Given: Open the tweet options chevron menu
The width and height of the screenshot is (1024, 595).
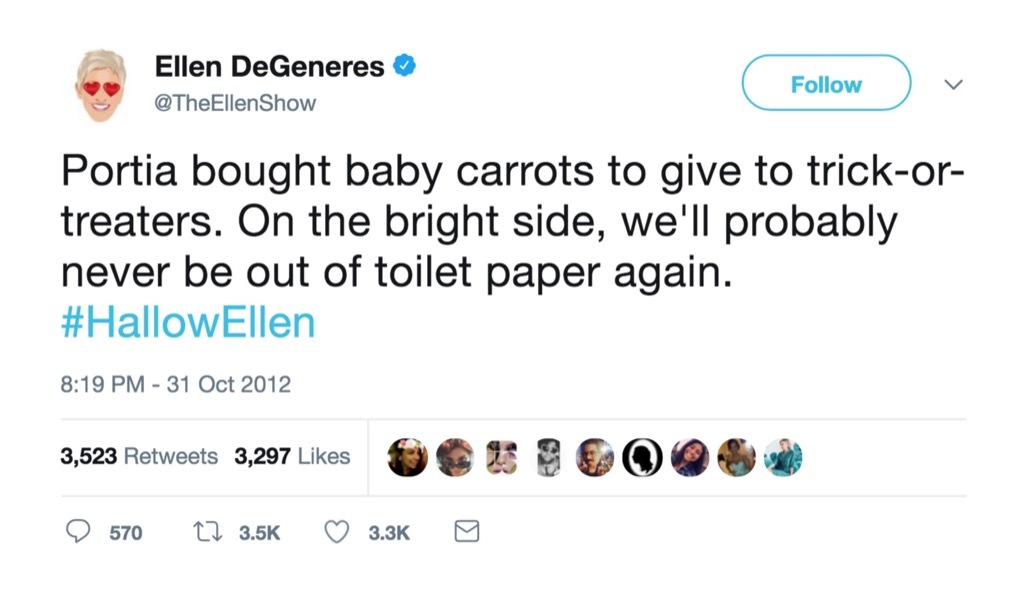Looking at the screenshot, I should pos(952,84).
